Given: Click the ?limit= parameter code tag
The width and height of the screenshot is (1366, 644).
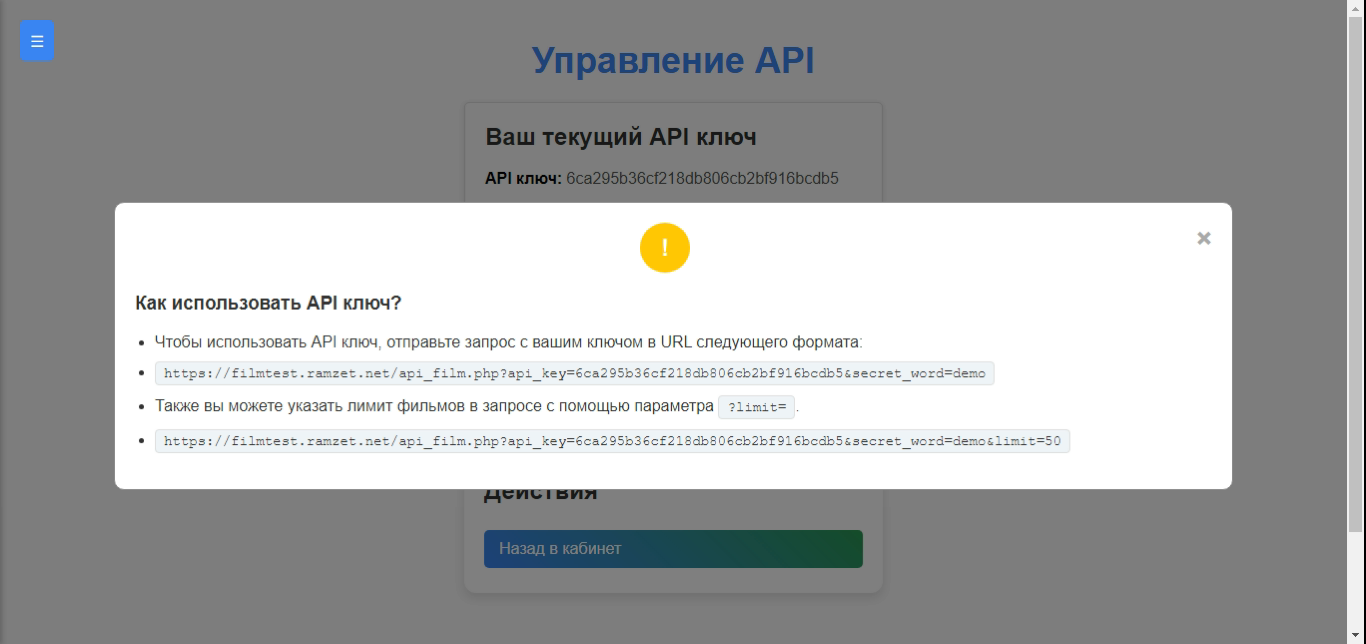Looking at the screenshot, I should click(x=756, y=407).
